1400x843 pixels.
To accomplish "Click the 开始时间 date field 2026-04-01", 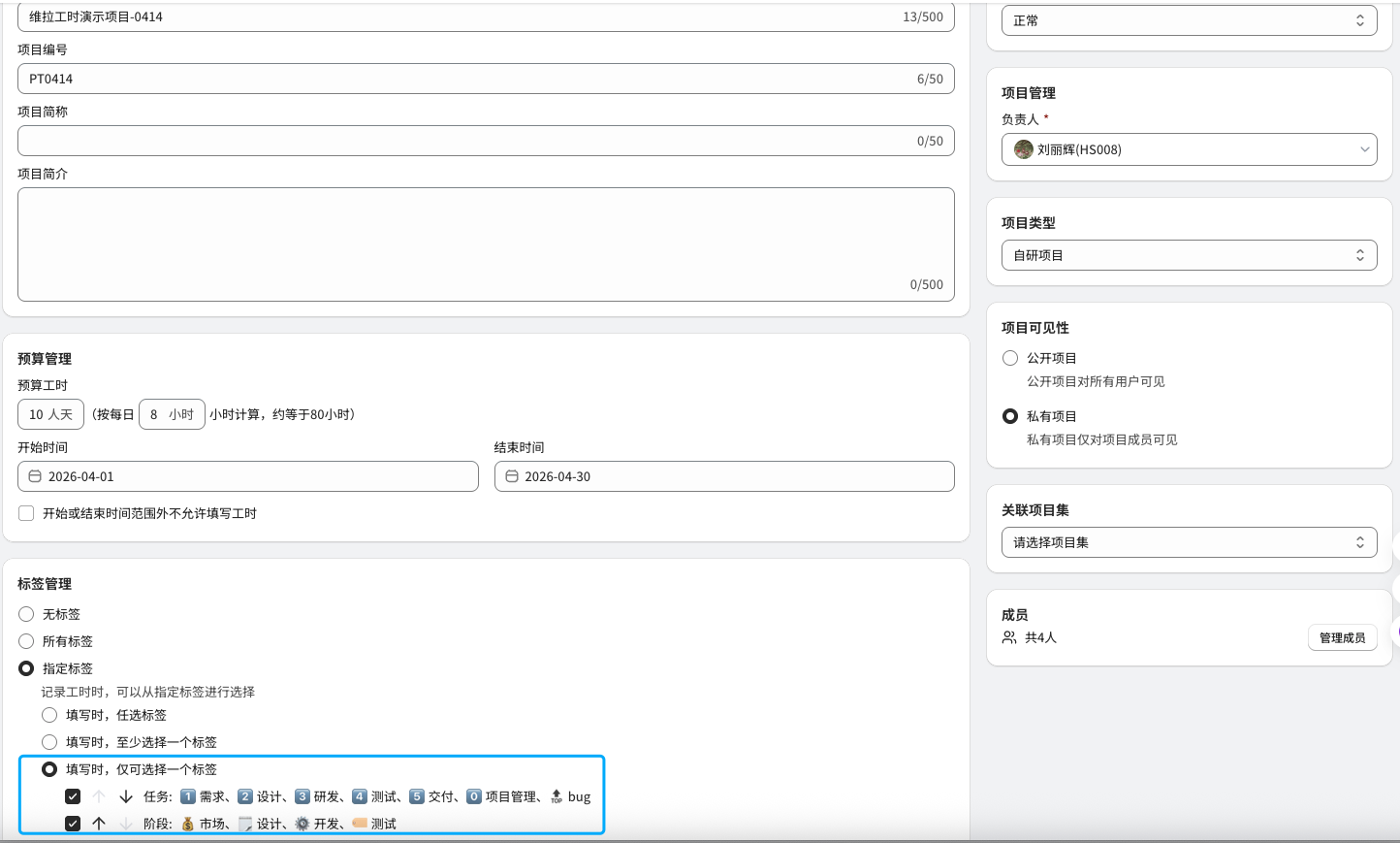I will point(248,476).
